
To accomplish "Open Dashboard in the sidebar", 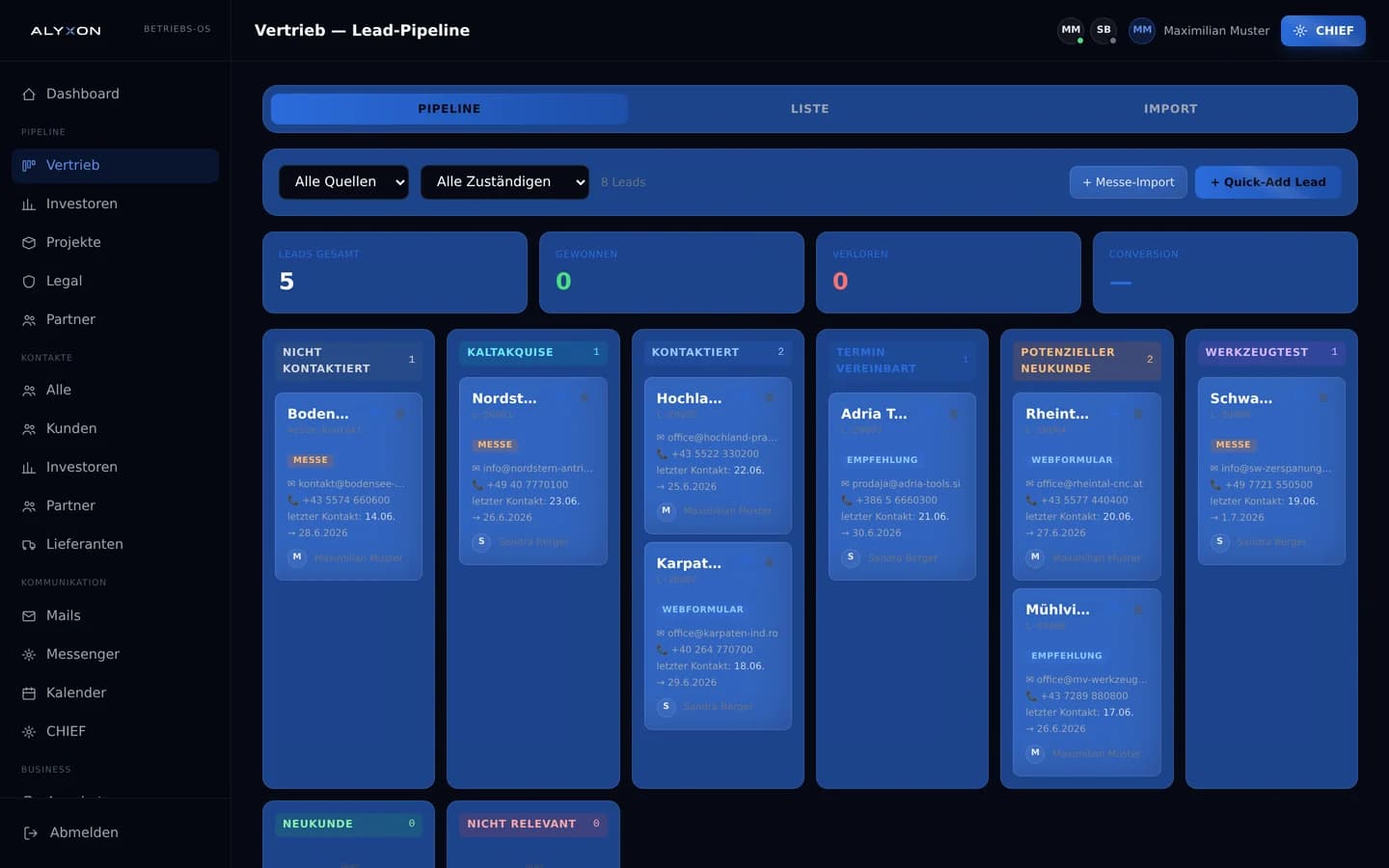I will [x=115, y=95].
